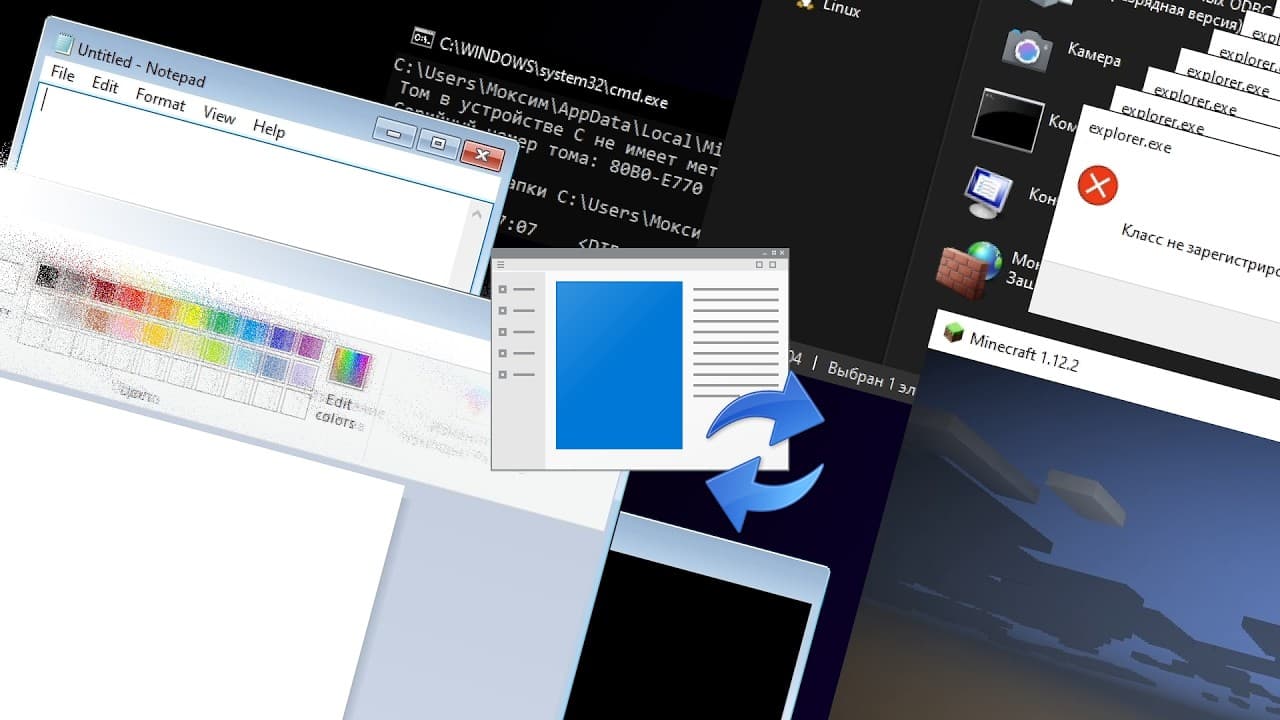The width and height of the screenshot is (1280, 720).
Task: Pick the dark red swatch in Paint
Action: [x=104, y=290]
